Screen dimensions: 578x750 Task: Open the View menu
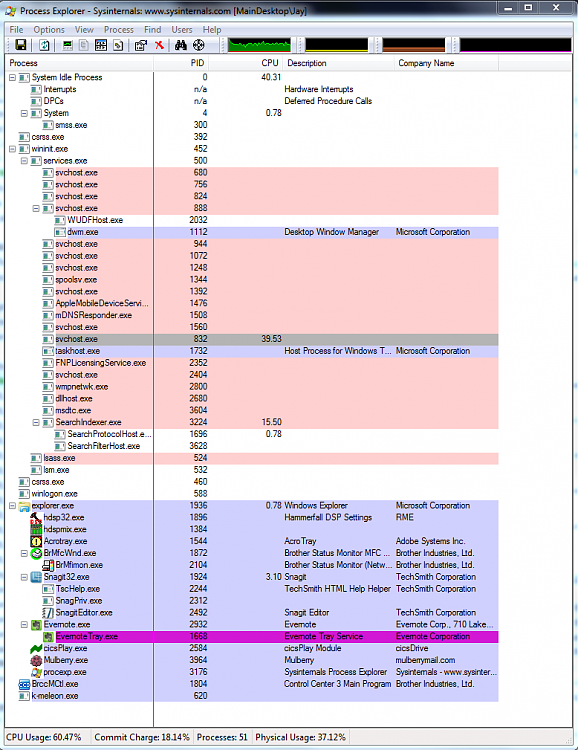point(84,30)
